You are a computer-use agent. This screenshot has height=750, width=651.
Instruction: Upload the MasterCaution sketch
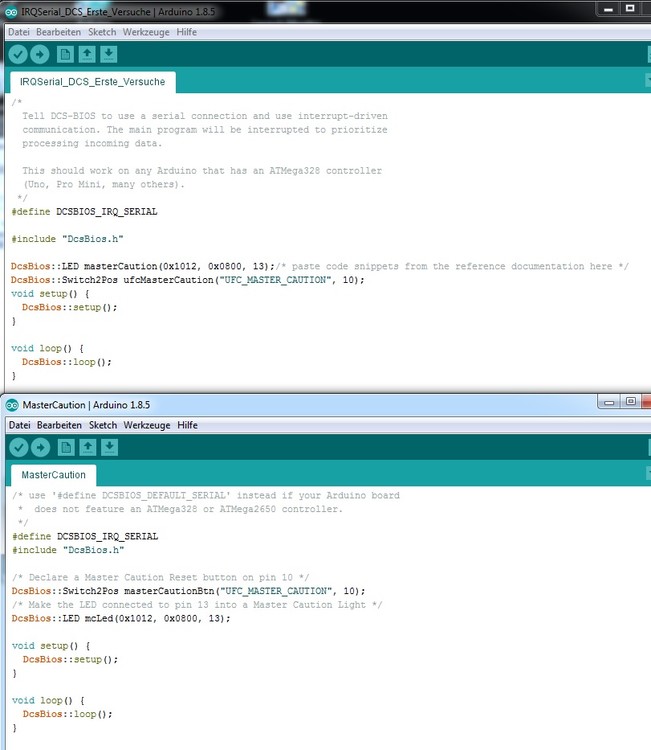coord(41,448)
